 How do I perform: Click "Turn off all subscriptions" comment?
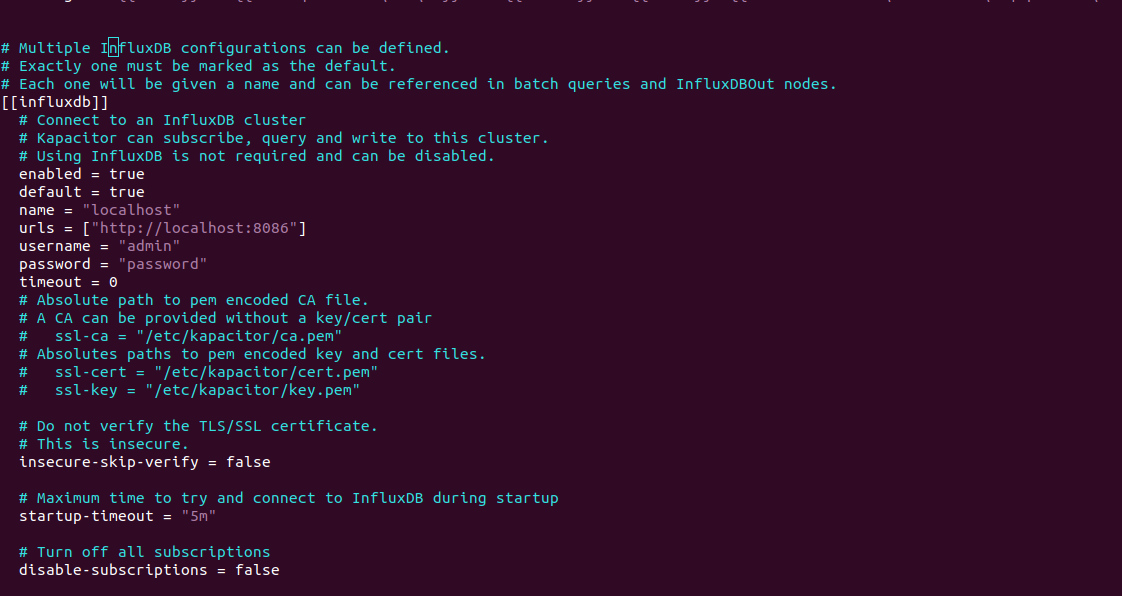pyautogui.click(x=145, y=552)
